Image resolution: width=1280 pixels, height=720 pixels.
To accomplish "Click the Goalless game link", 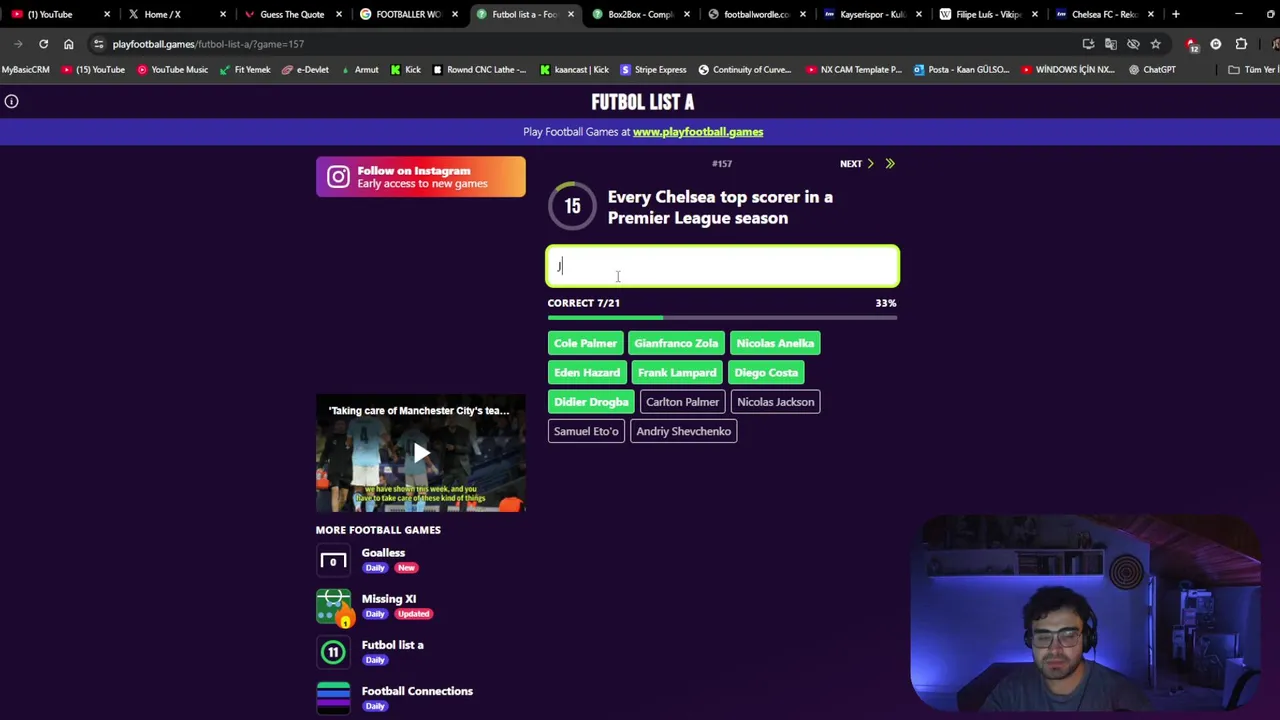I will point(383,553).
